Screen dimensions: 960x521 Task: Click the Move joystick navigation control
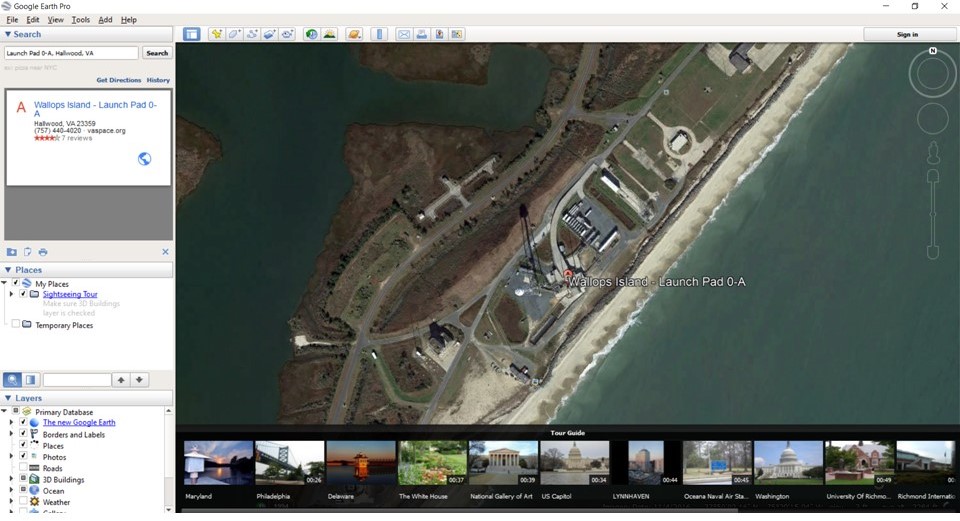[932, 119]
